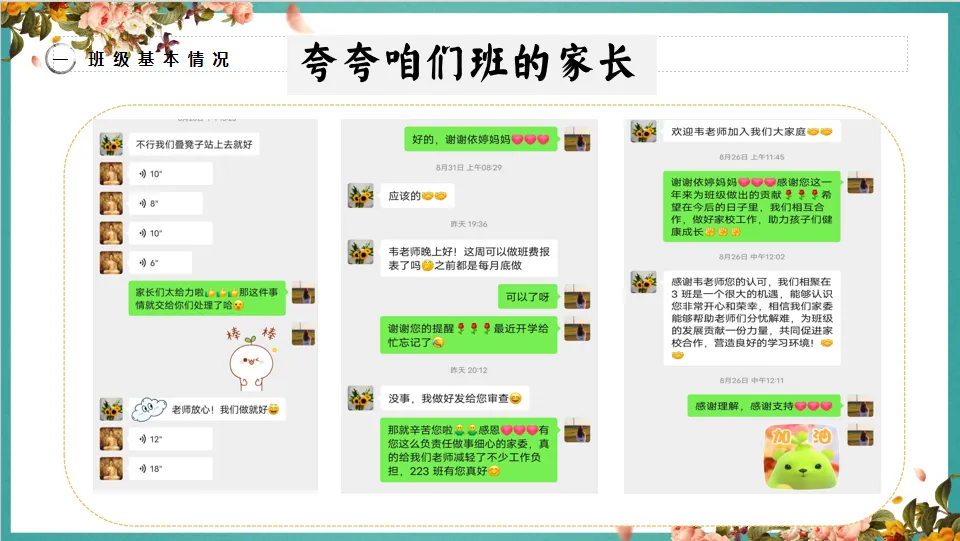Screen dimensions: 960x541
Task: Click the timestamp "8月26日 中午12:02"
Action: point(752,257)
